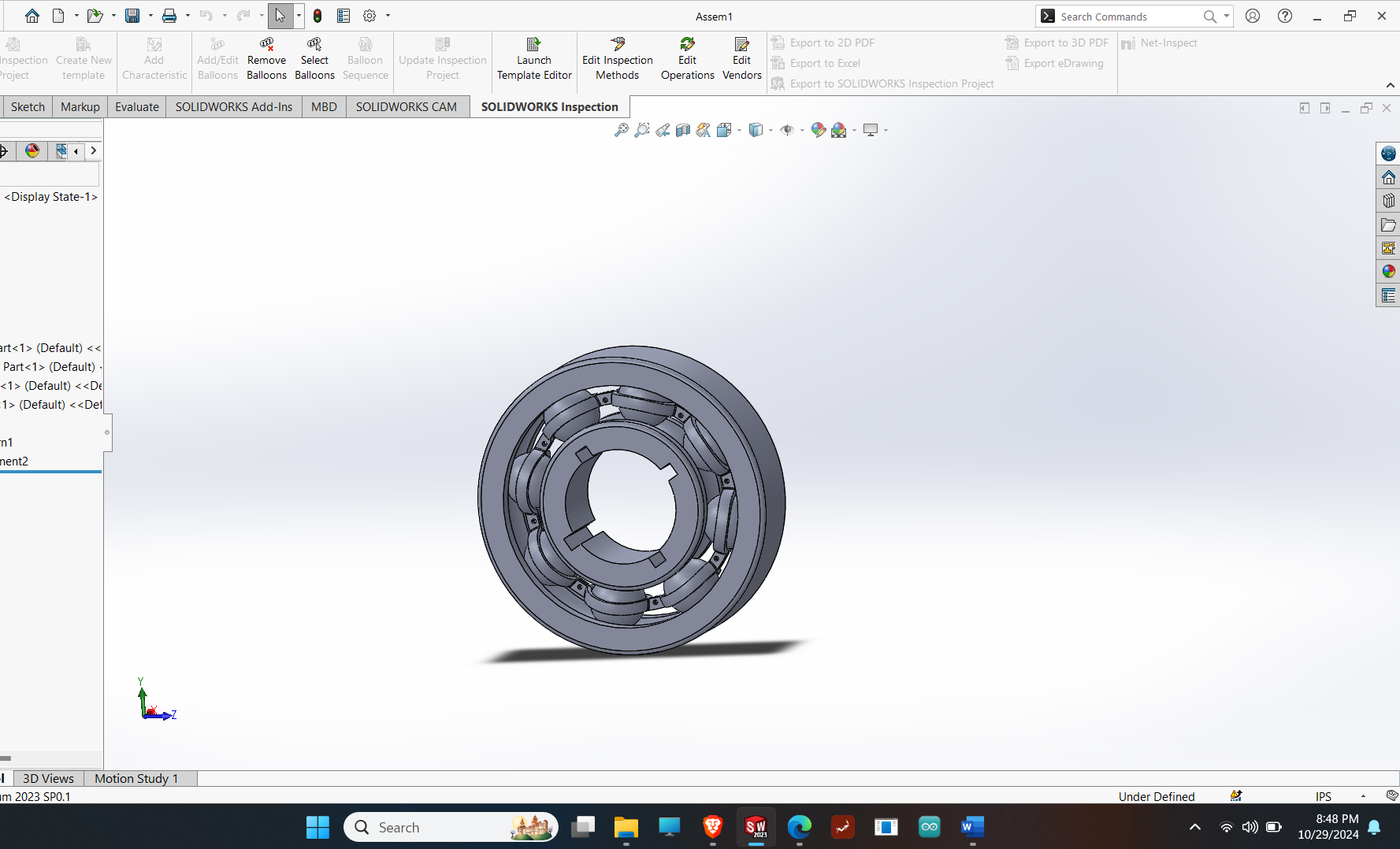This screenshot has width=1400, height=849.
Task: Click Edit Appearance color ball icon
Action: 819,130
